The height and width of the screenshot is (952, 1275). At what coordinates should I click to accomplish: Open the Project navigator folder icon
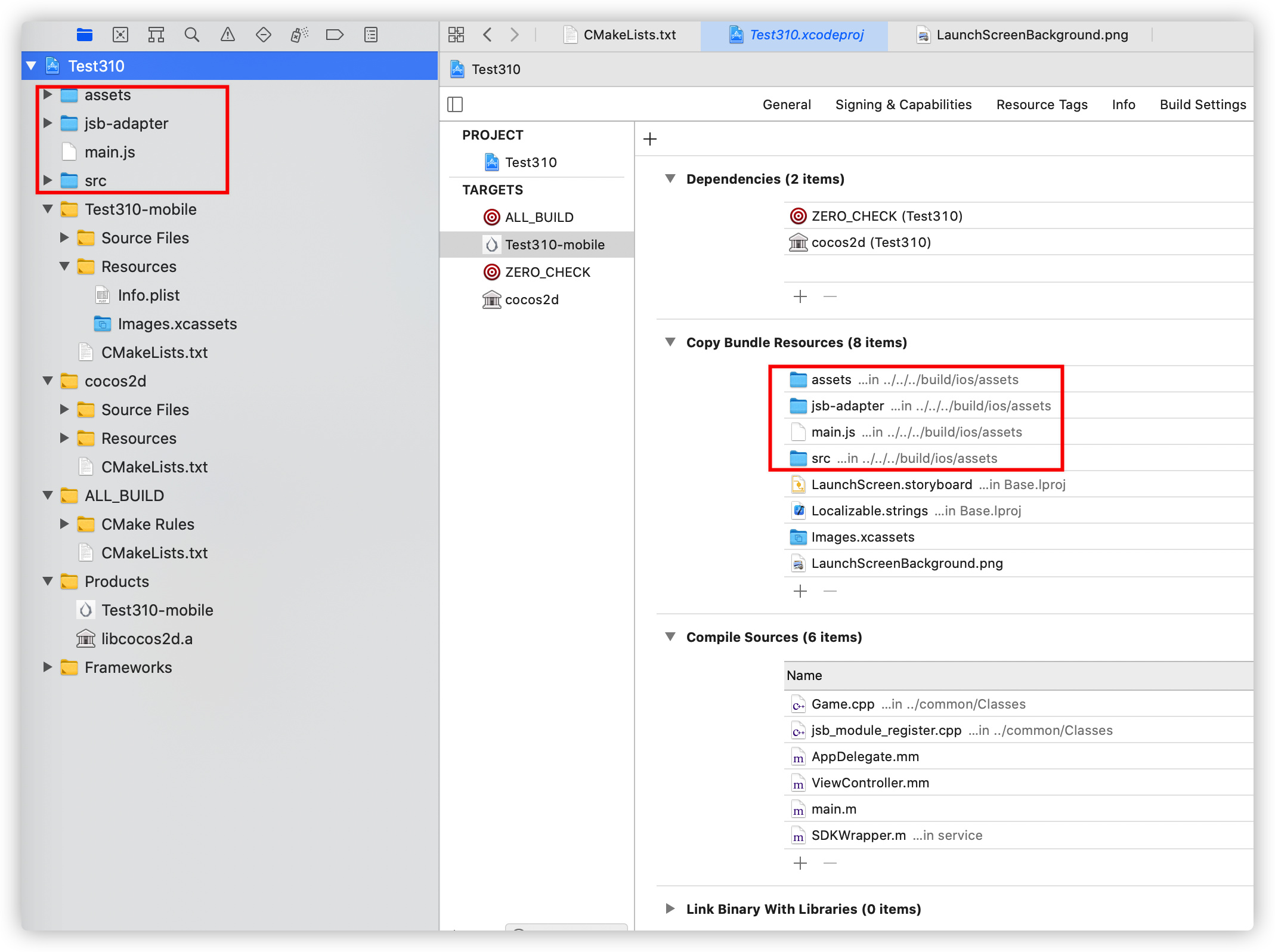click(85, 35)
